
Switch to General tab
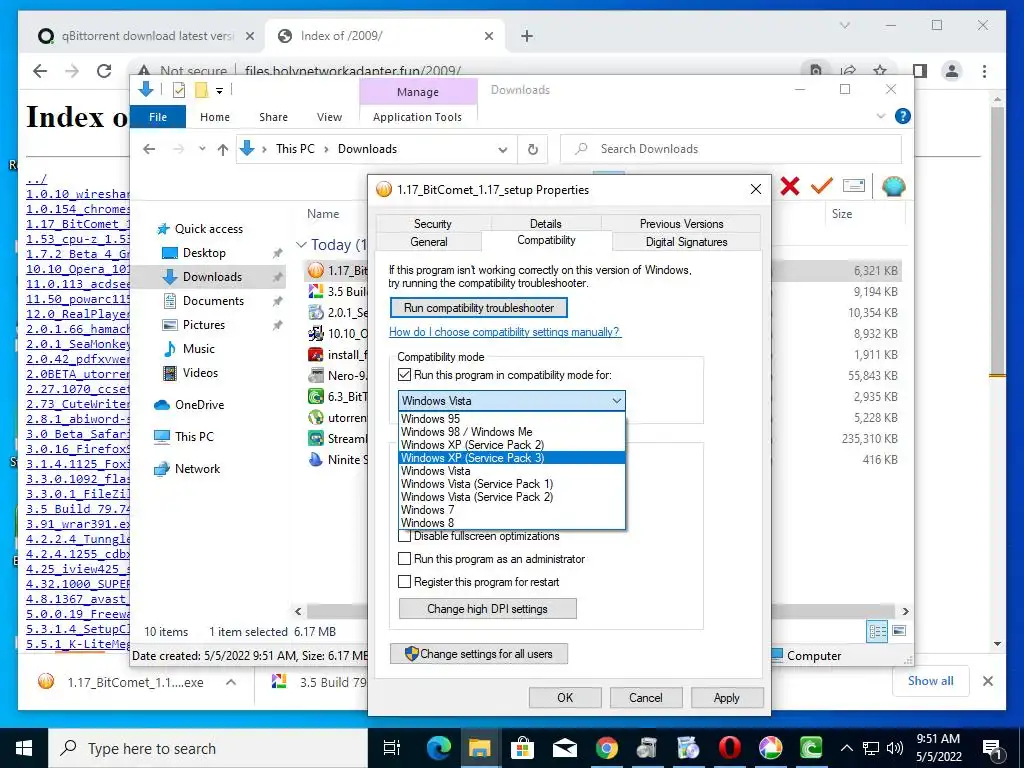coord(428,242)
